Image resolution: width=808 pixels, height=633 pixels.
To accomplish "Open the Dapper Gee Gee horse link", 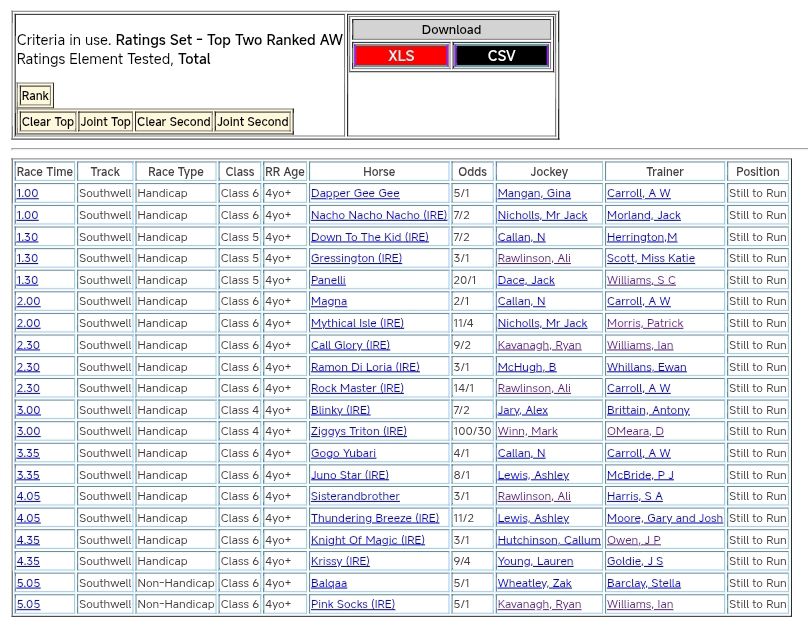I will pyautogui.click(x=355, y=194).
